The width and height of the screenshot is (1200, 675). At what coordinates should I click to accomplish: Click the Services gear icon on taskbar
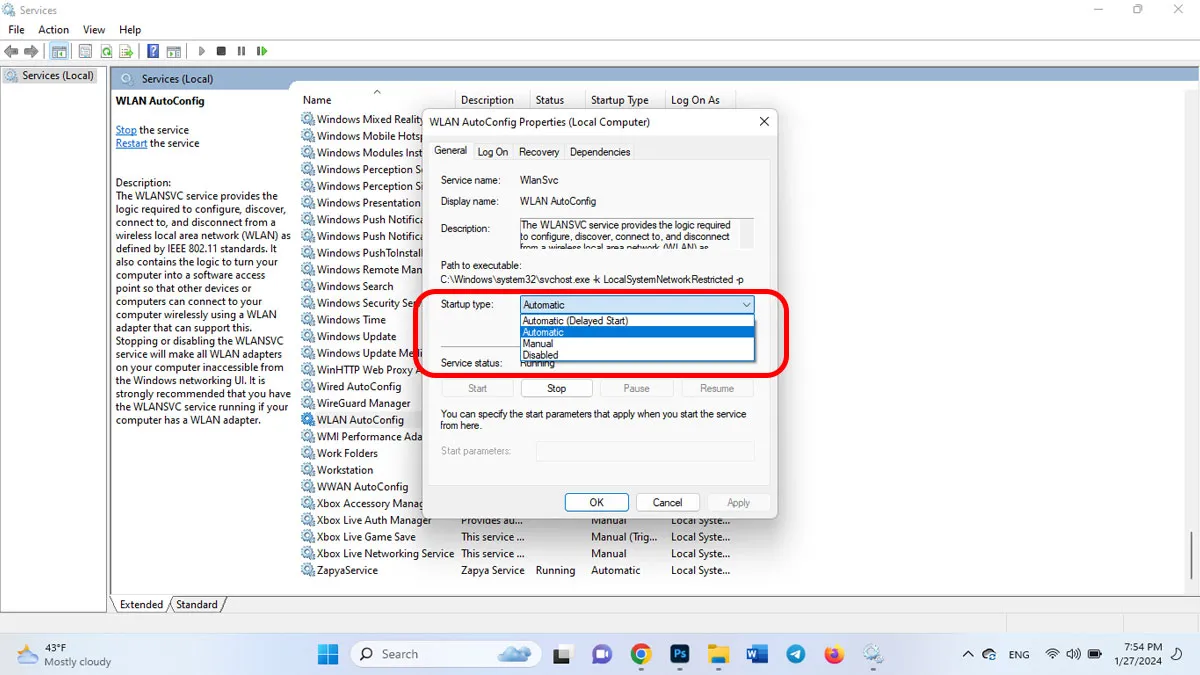pyautogui.click(x=873, y=654)
